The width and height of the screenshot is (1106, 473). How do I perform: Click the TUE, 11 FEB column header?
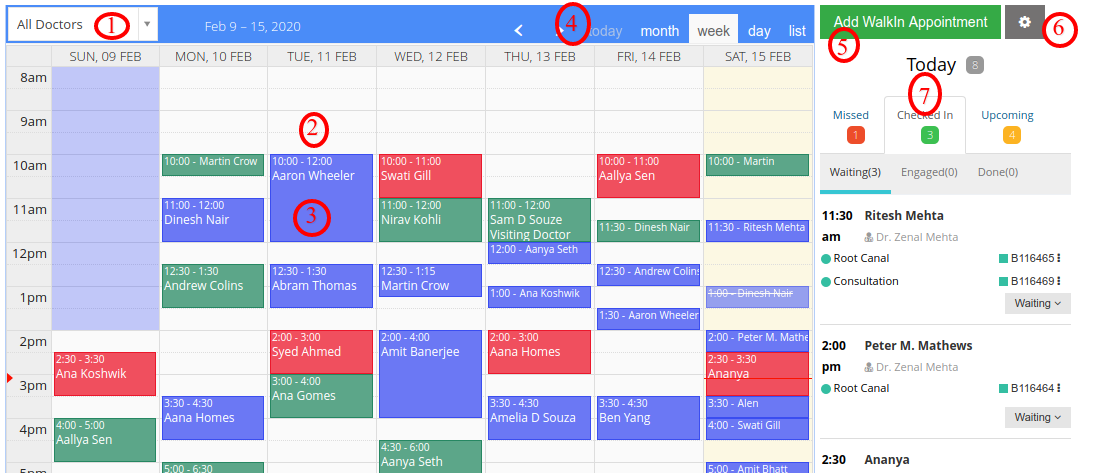(x=322, y=56)
